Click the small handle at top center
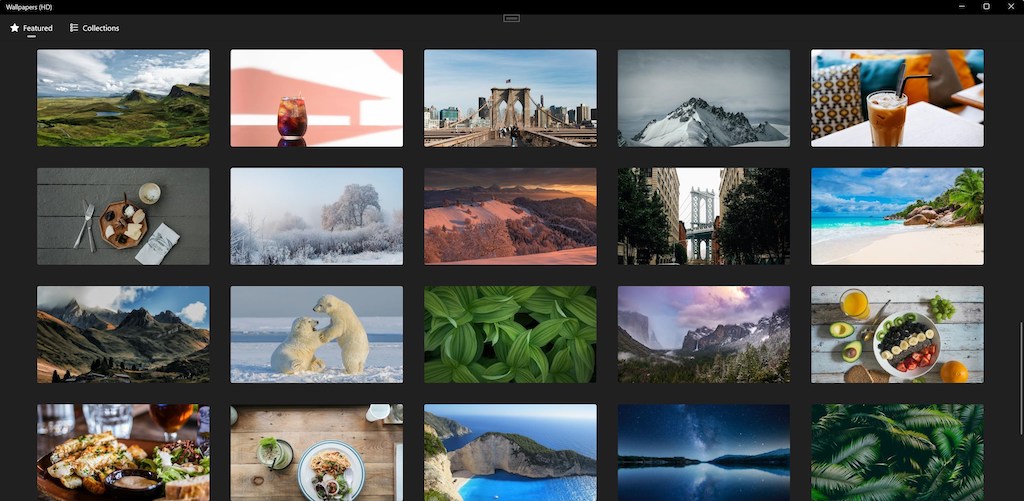The image size is (1024, 501). (x=511, y=18)
